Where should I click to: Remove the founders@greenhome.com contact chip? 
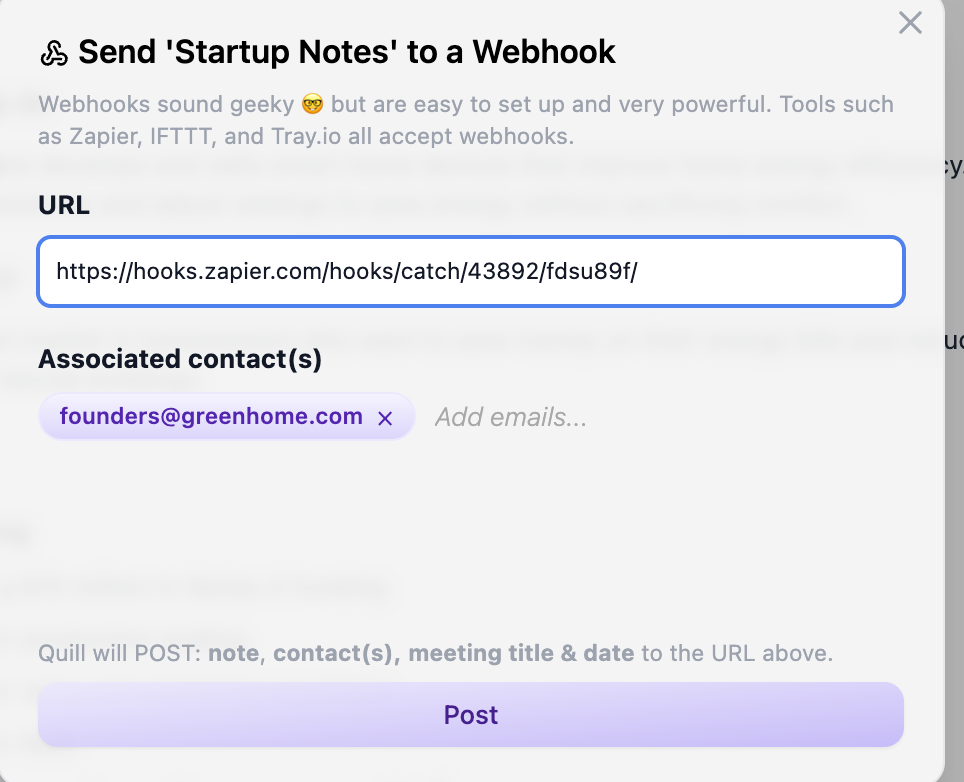point(385,419)
